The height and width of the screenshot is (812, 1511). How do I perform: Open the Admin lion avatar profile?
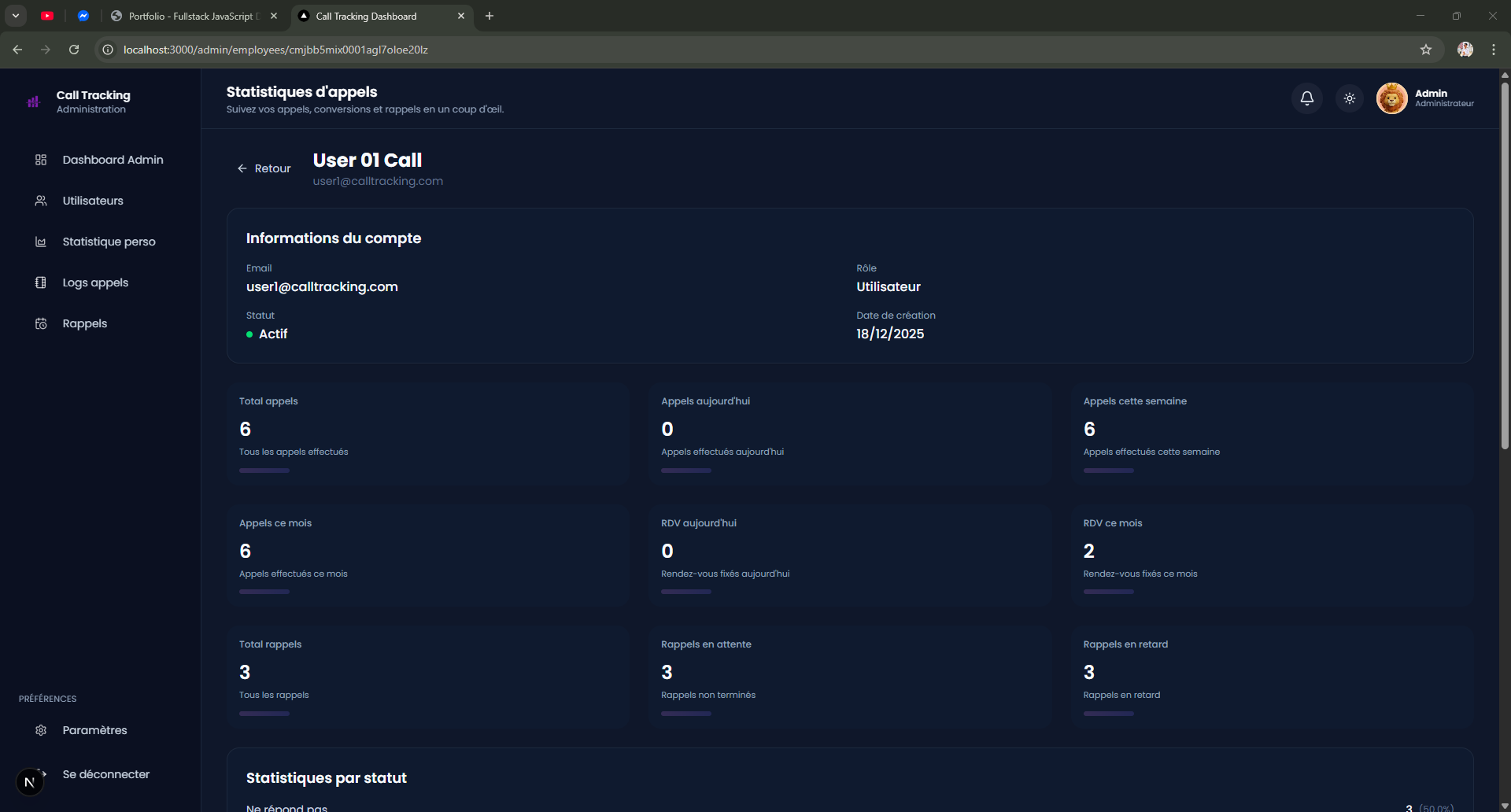pyautogui.click(x=1391, y=98)
